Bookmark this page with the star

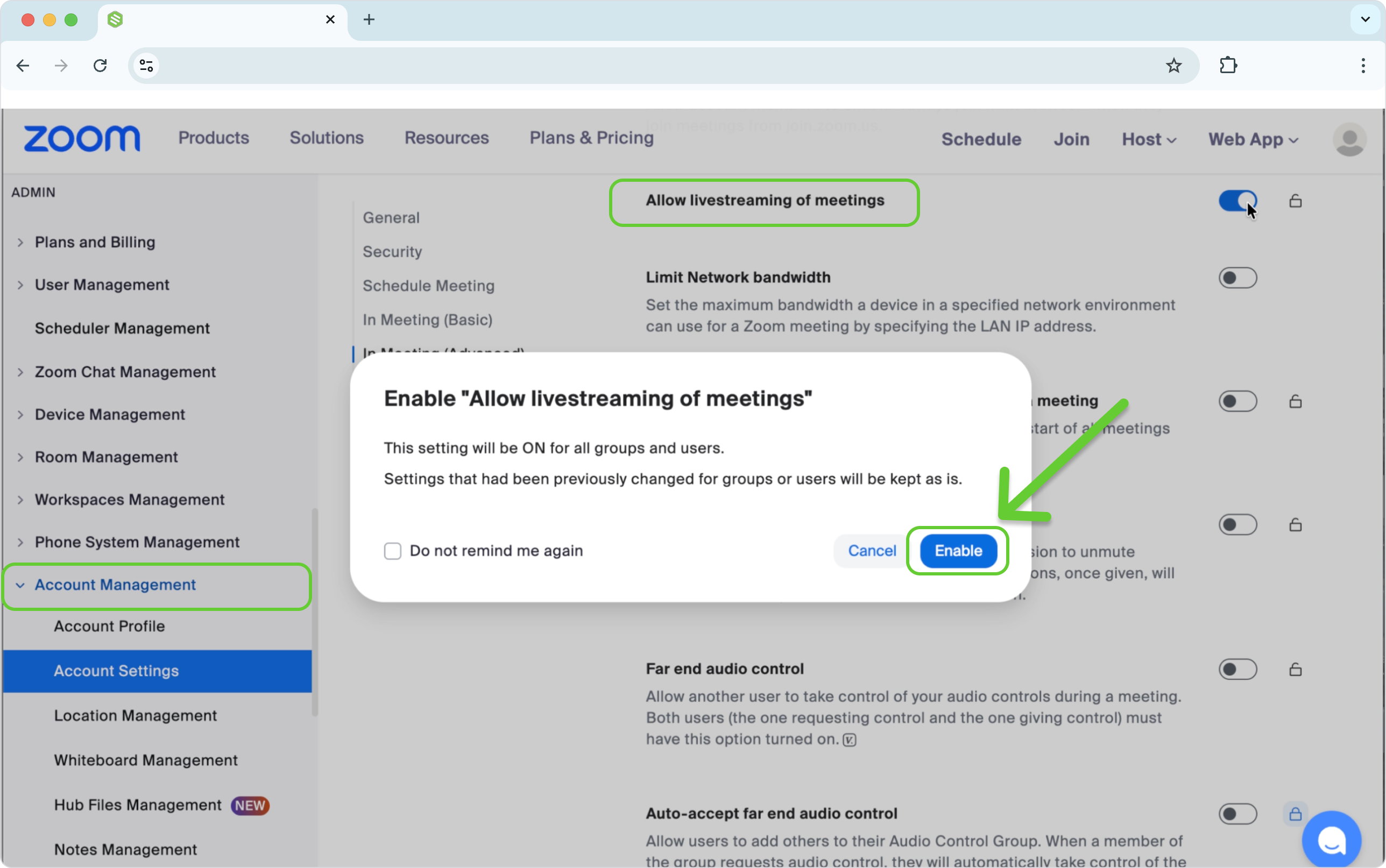click(1173, 66)
